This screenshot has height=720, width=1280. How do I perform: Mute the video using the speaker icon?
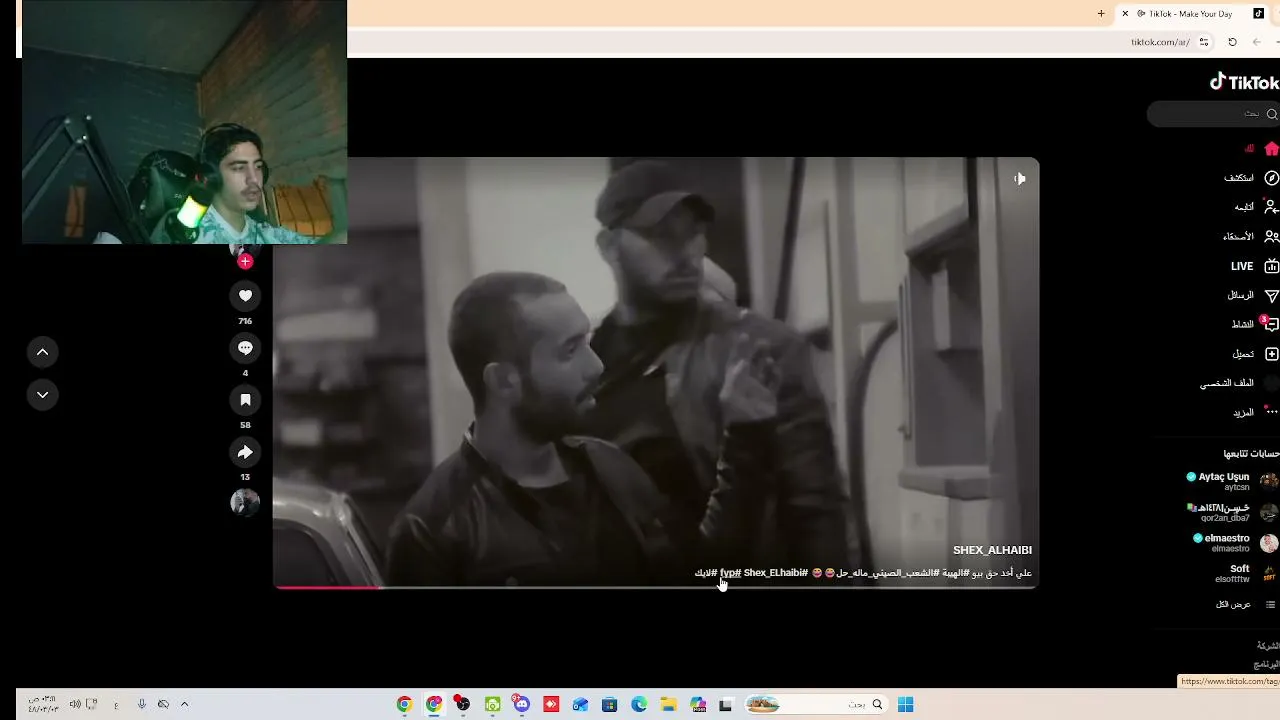point(1019,179)
